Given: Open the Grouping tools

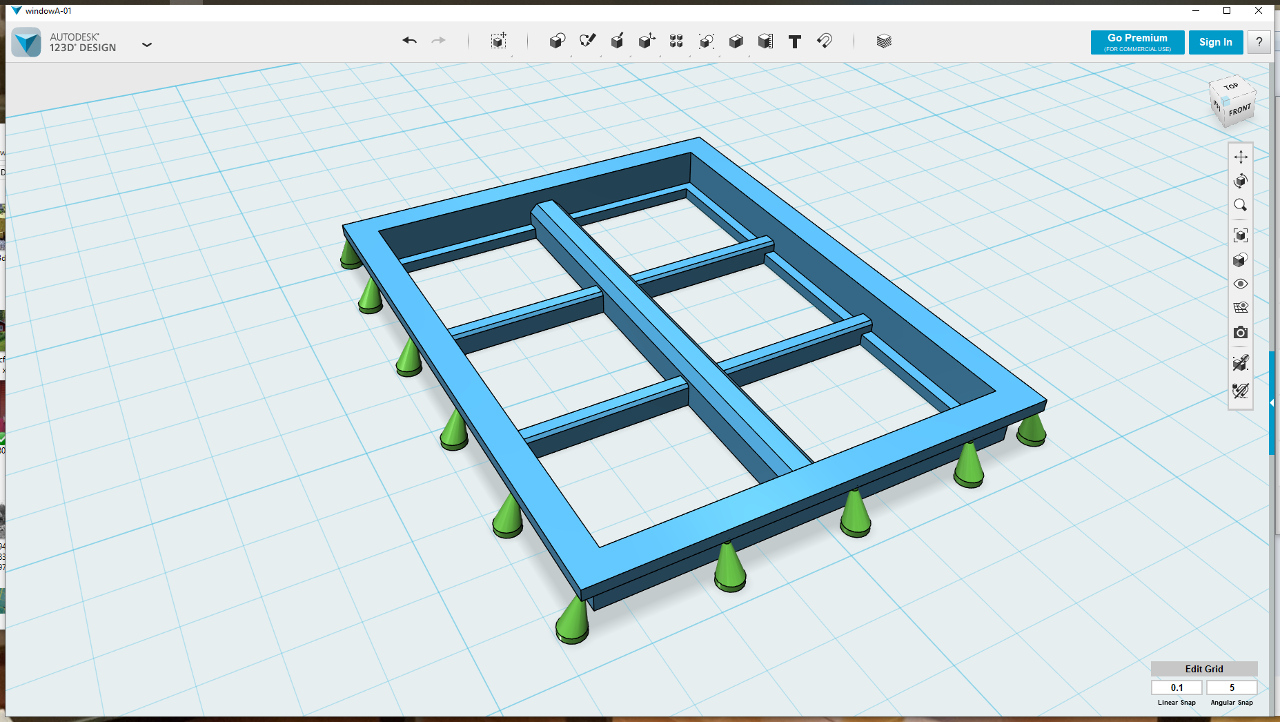Looking at the screenshot, I should [706, 41].
